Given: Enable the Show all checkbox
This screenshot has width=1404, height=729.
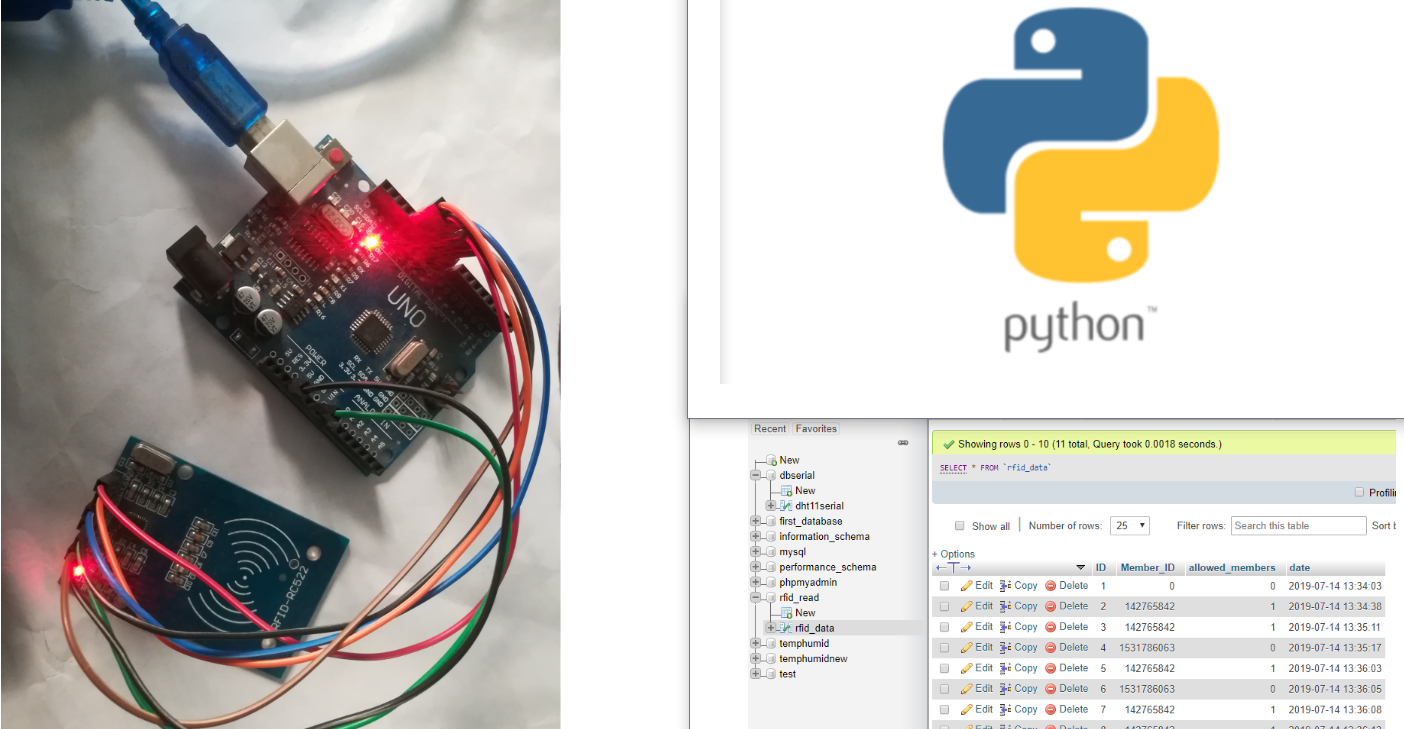Looking at the screenshot, I should click(x=960, y=526).
